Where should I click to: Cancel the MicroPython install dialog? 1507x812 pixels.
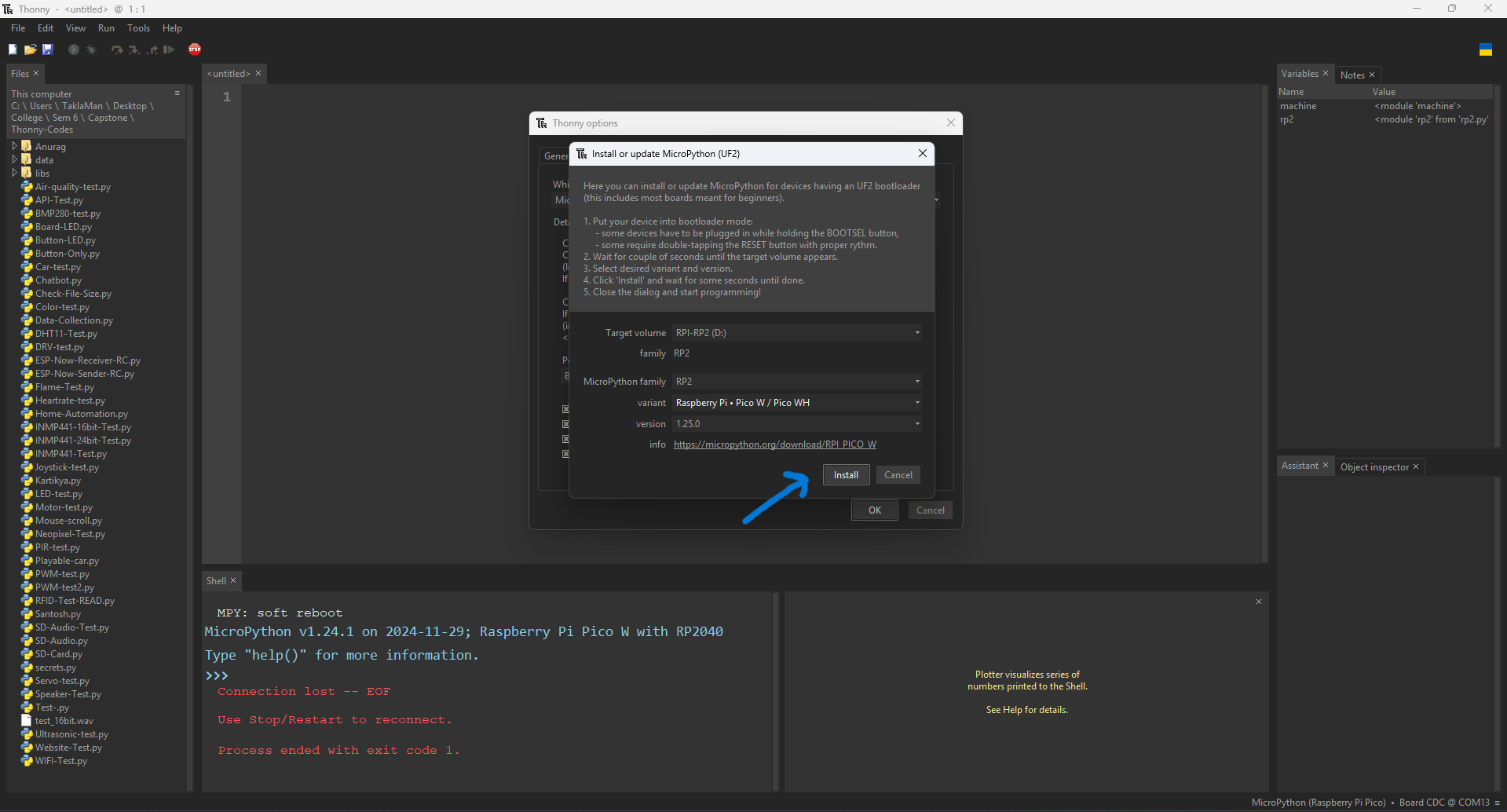pos(898,474)
